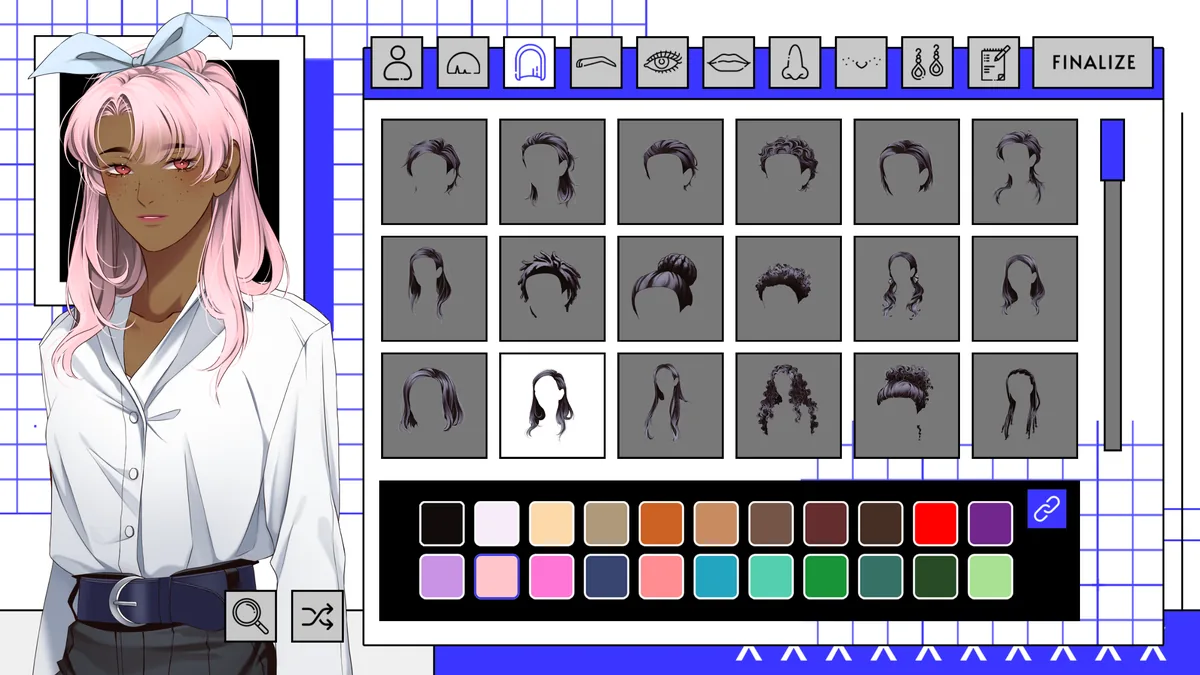Pick the bright red hair color swatch
Screen dimensions: 1200x675
coord(935,523)
